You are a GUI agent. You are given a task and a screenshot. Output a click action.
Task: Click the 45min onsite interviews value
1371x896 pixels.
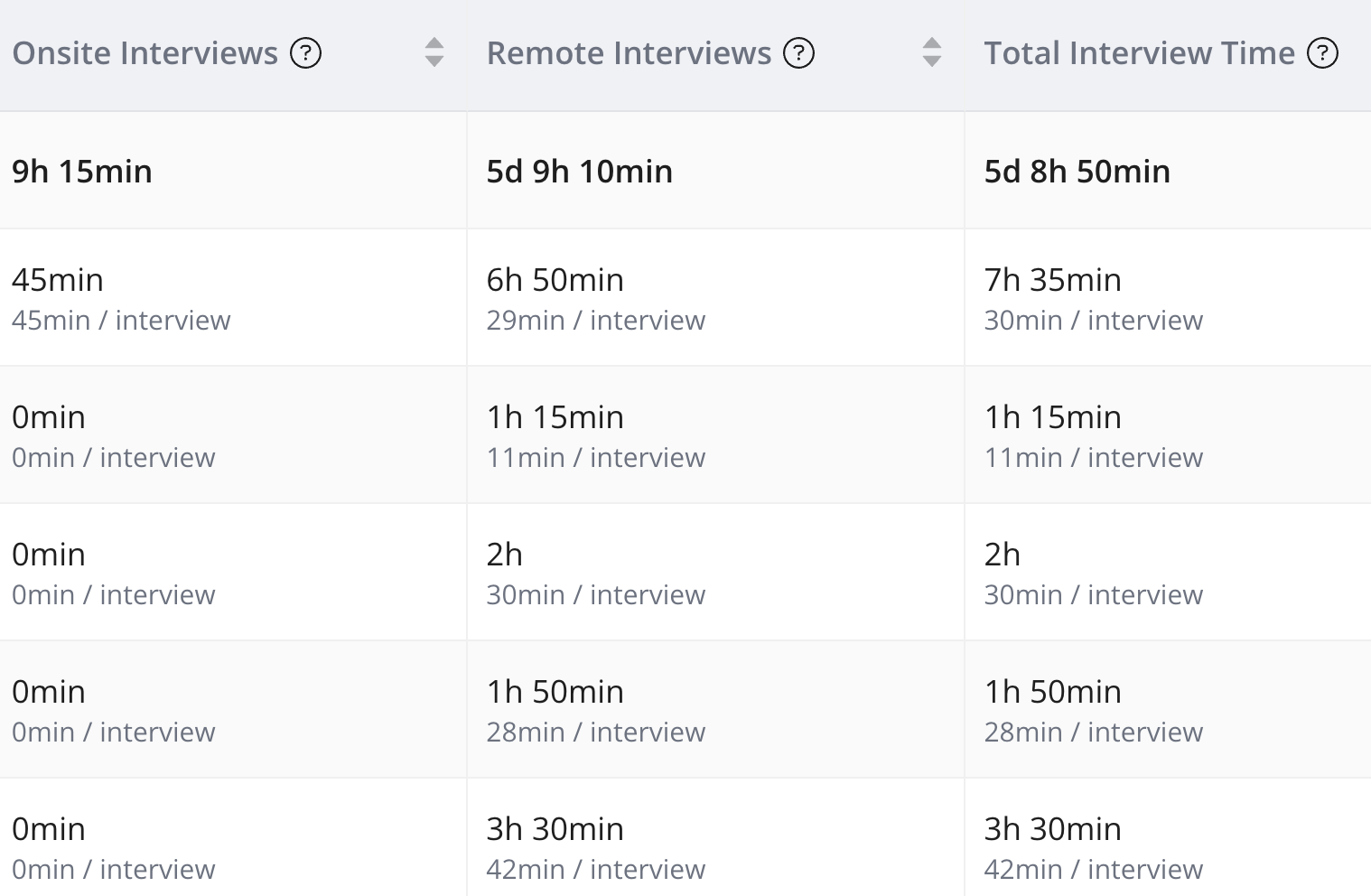tap(58, 280)
